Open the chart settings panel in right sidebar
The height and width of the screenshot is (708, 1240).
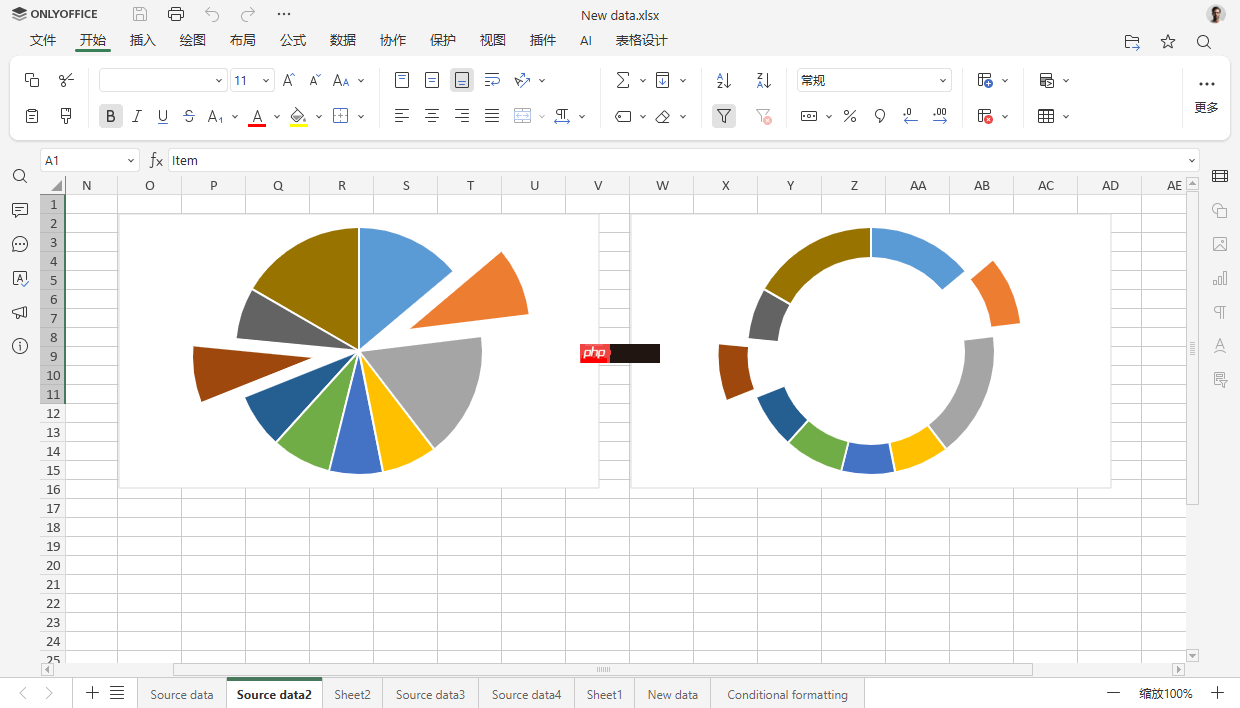point(1219,278)
